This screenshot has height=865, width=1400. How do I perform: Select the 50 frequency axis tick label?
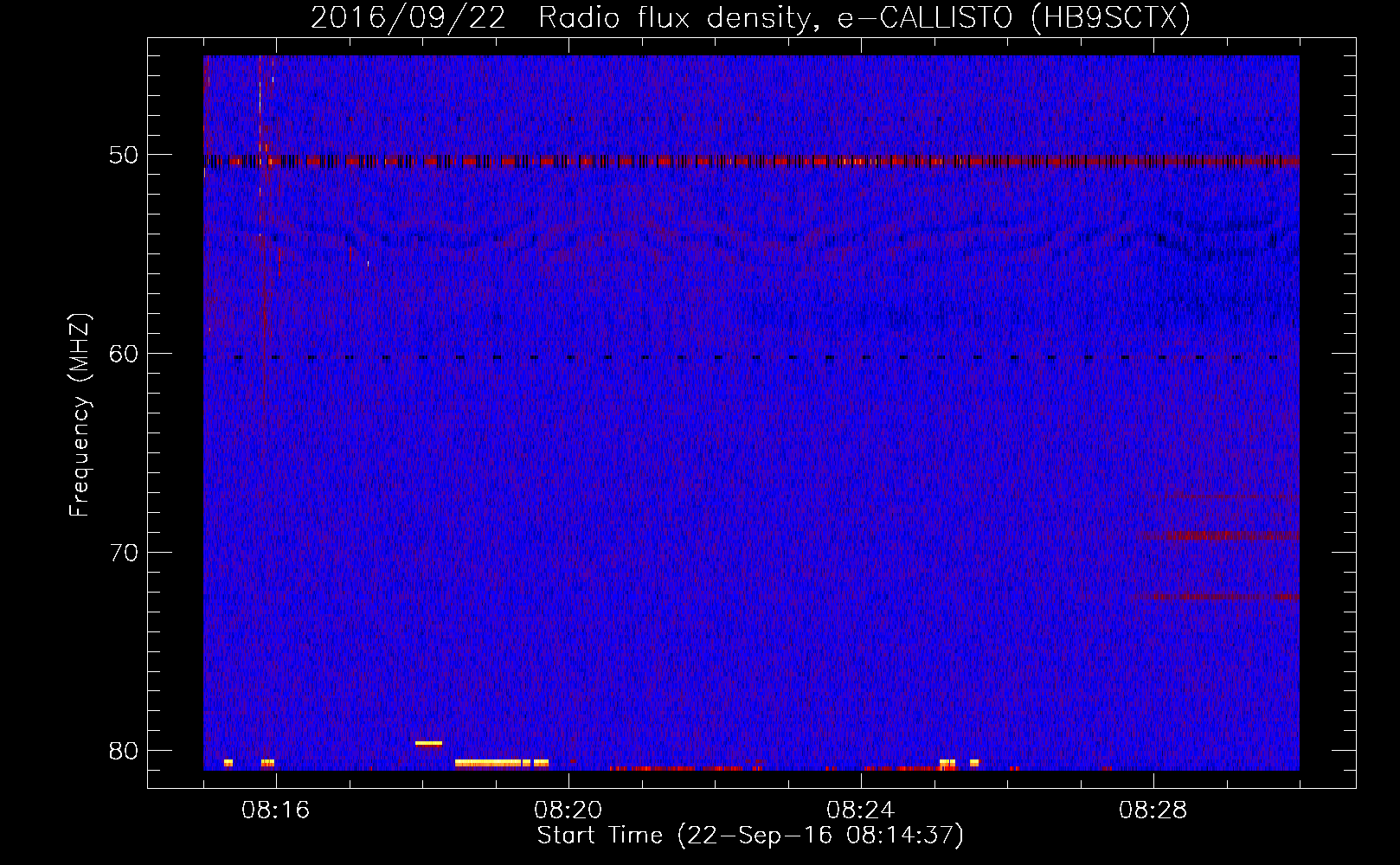tap(124, 156)
